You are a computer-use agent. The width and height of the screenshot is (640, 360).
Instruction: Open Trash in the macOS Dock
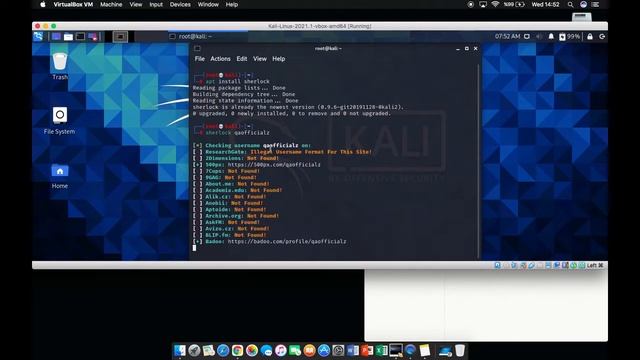460,350
